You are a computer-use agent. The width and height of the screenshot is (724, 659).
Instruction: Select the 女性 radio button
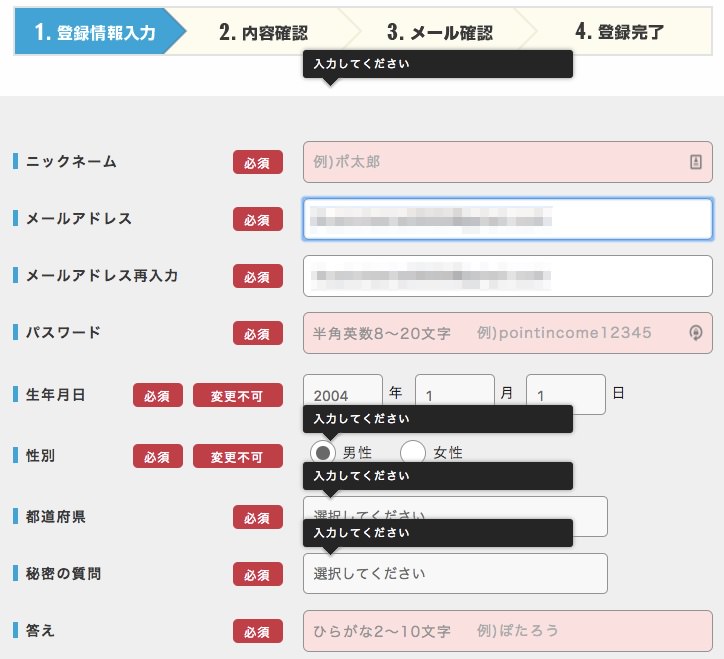click(x=412, y=453)
